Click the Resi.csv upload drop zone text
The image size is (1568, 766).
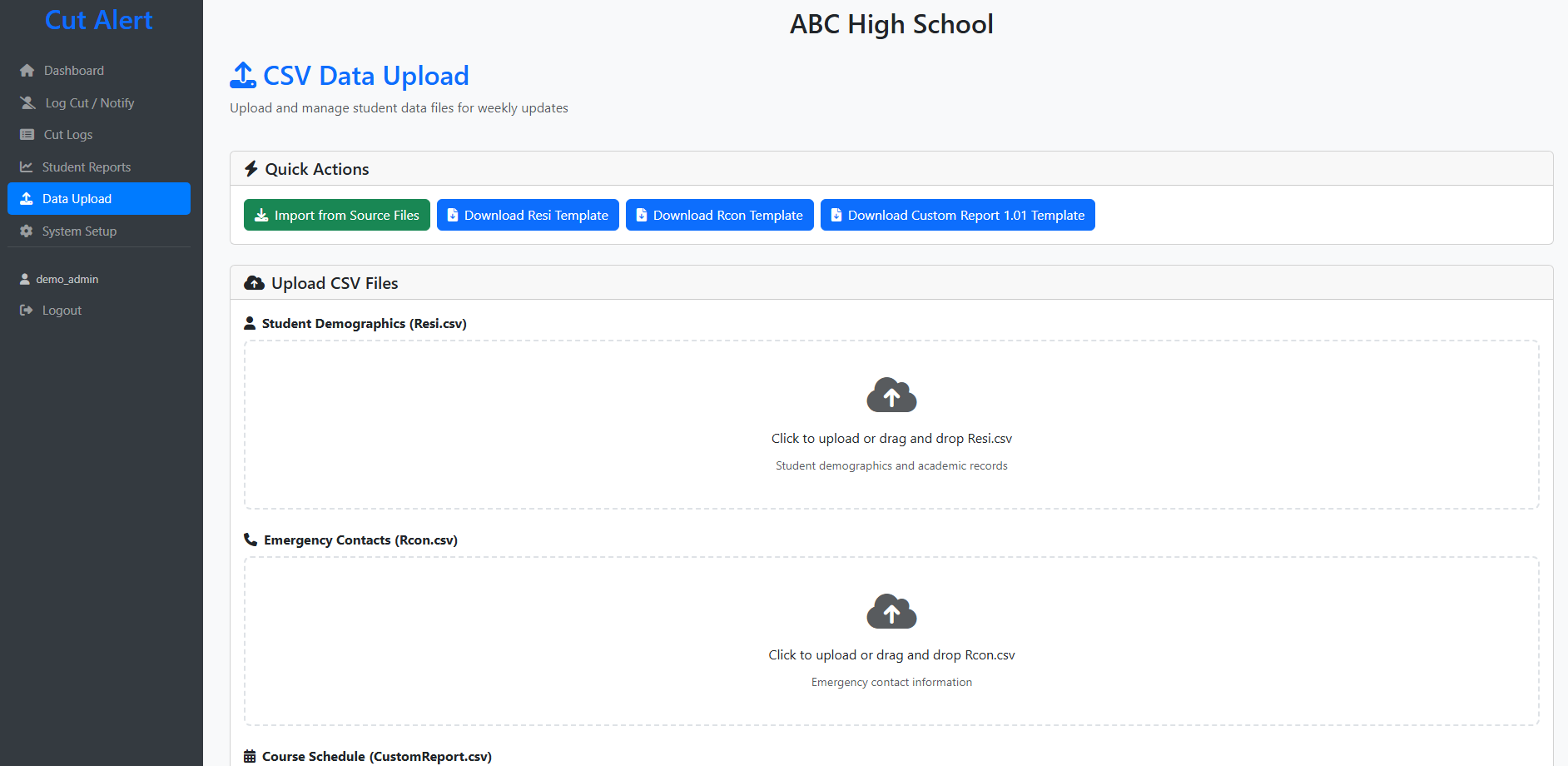tap(891, 439)
